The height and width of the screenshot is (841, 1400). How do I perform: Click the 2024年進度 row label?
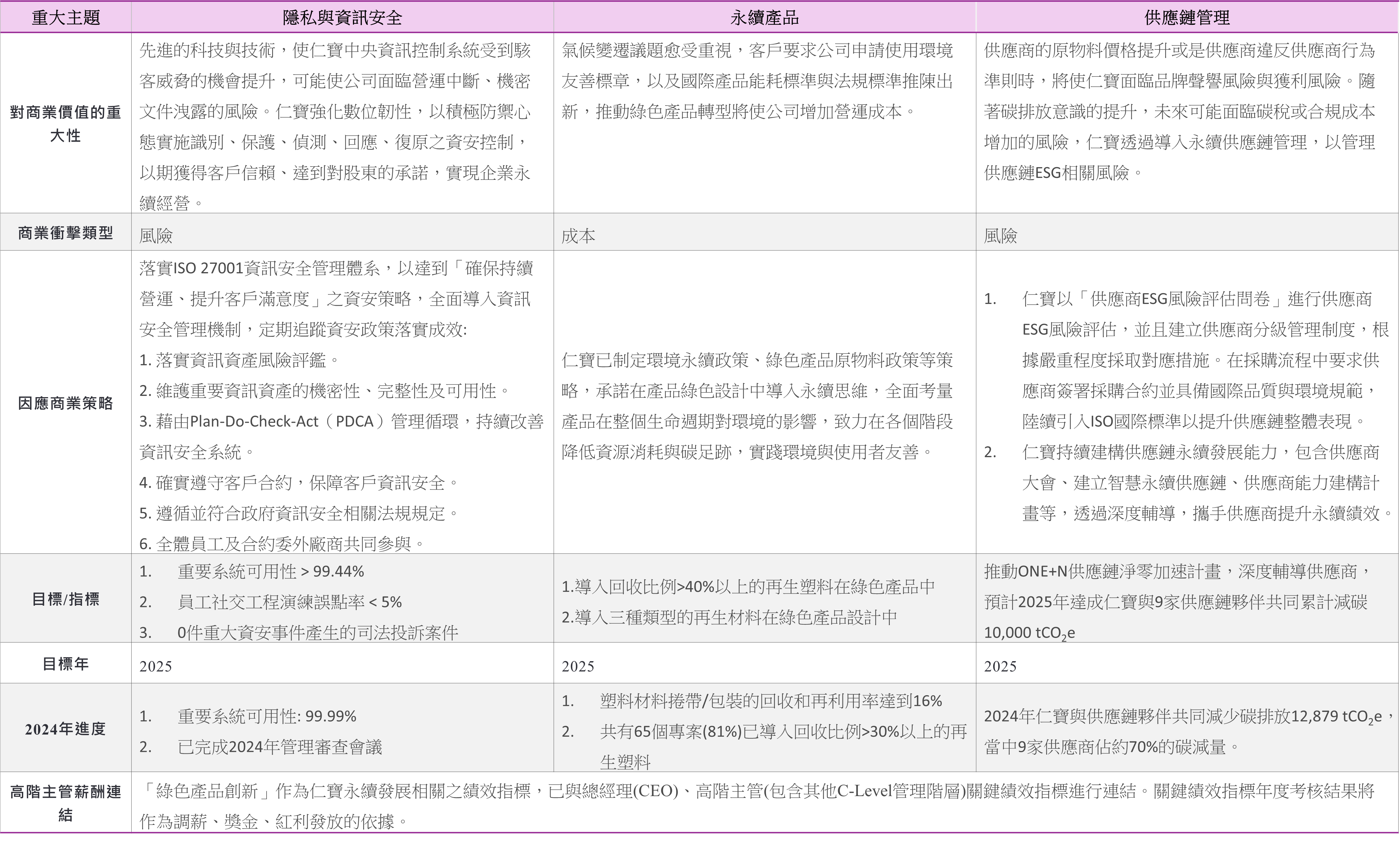point(66,729)
